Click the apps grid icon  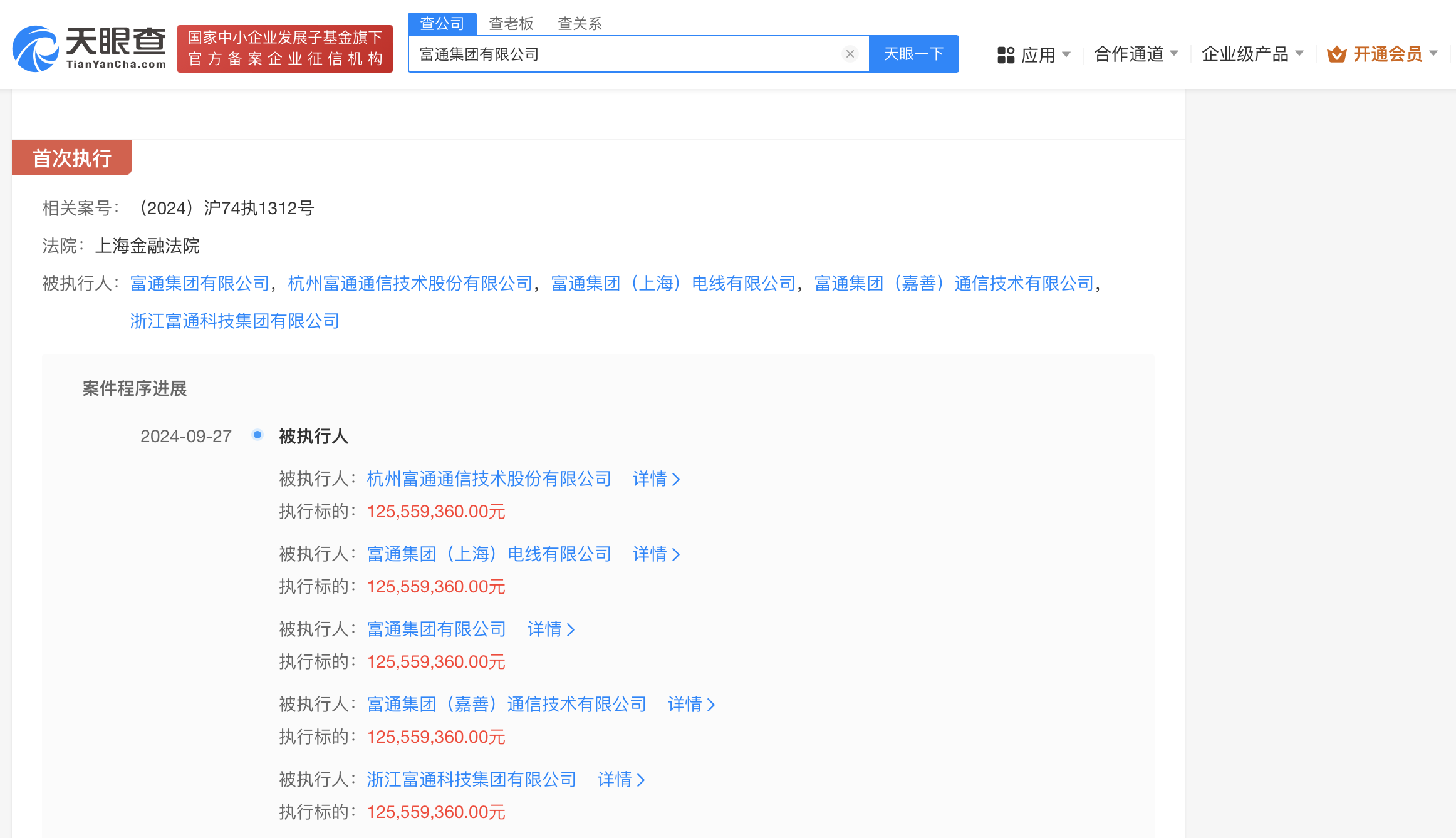point(1006,55)
